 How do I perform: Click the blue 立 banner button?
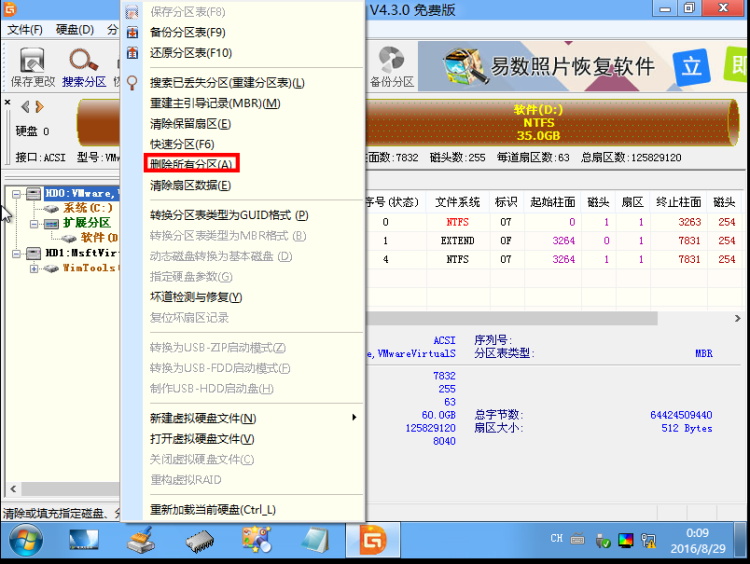[691, 67]
